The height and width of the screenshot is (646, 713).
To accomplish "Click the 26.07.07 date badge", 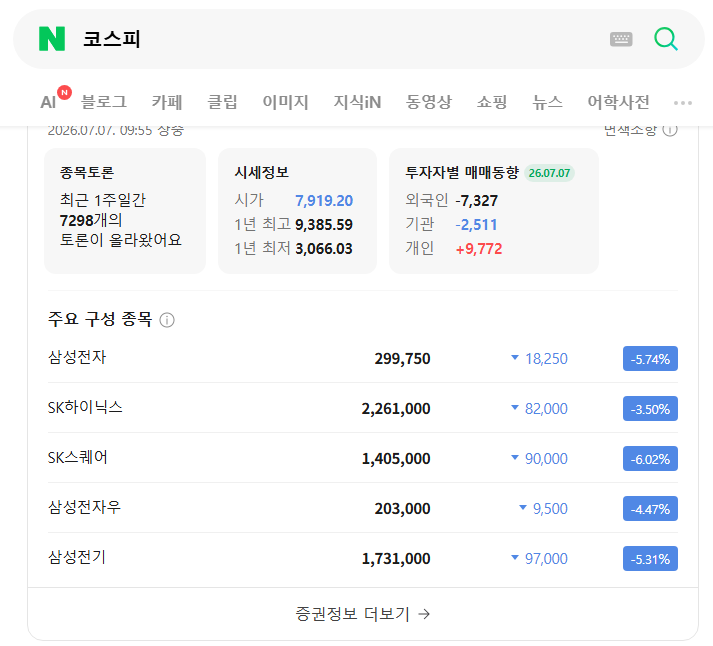I will [549, 173].
